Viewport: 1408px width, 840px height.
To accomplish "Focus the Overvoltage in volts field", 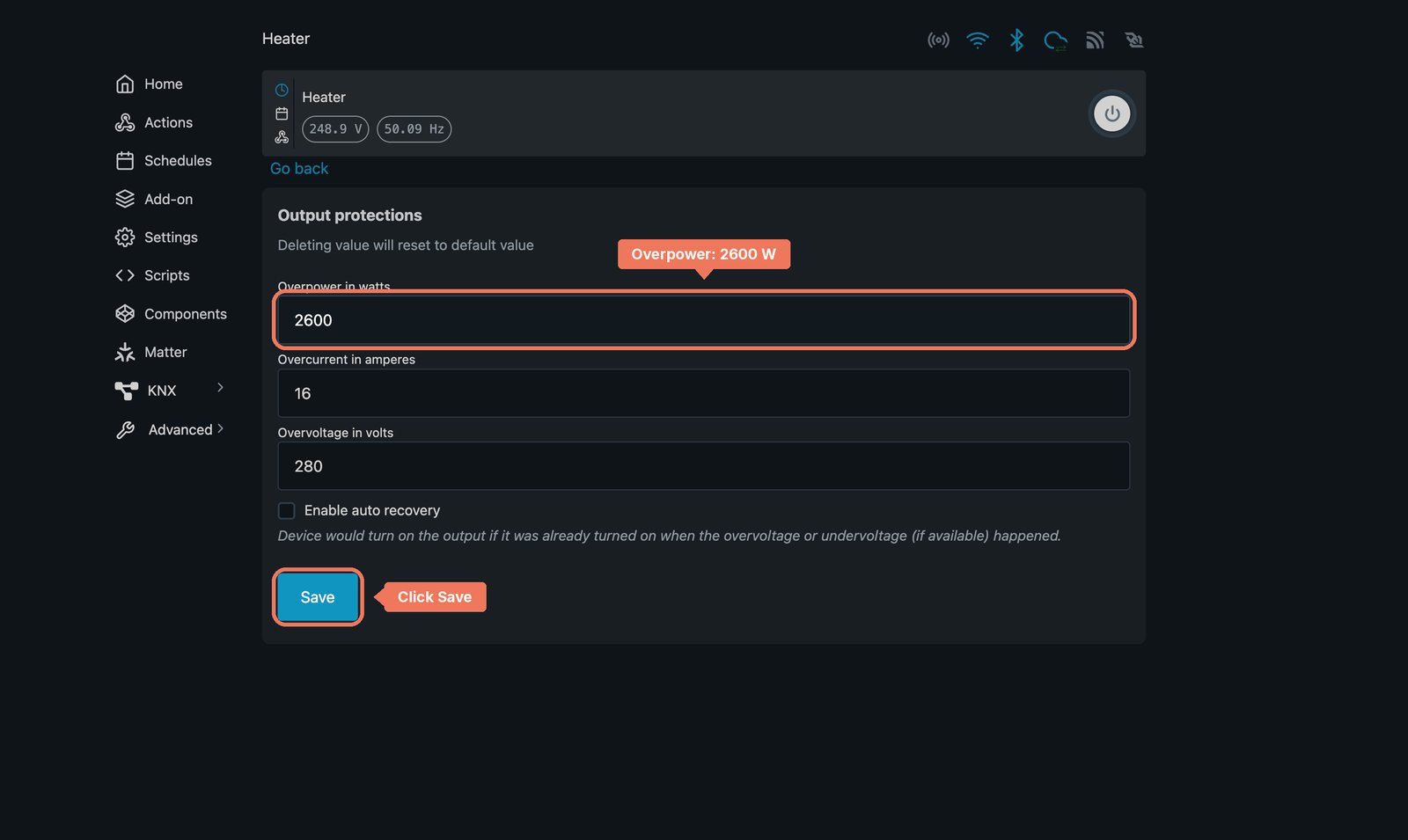I will [x=704, y=466].
